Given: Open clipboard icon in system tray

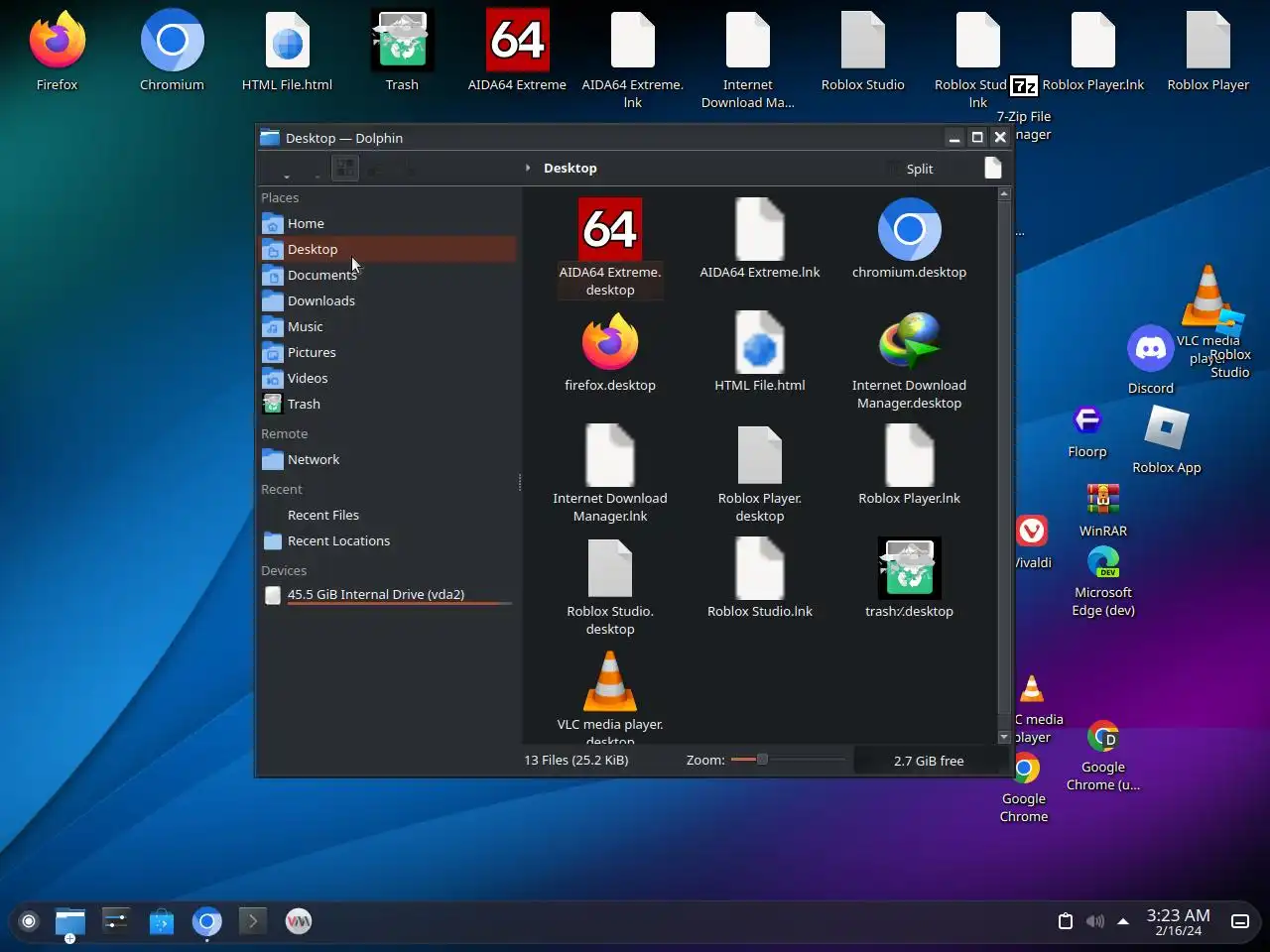Looking at the screenshot, I should pos(1066,921).
